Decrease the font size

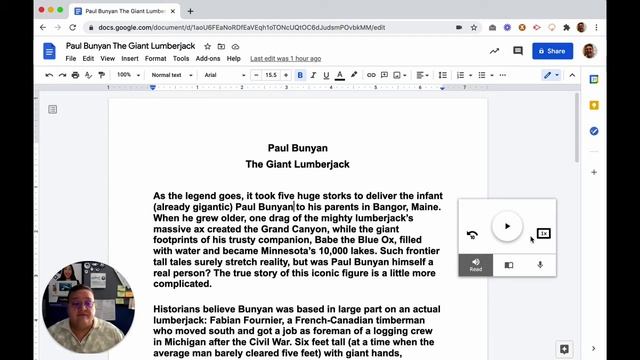256,75
